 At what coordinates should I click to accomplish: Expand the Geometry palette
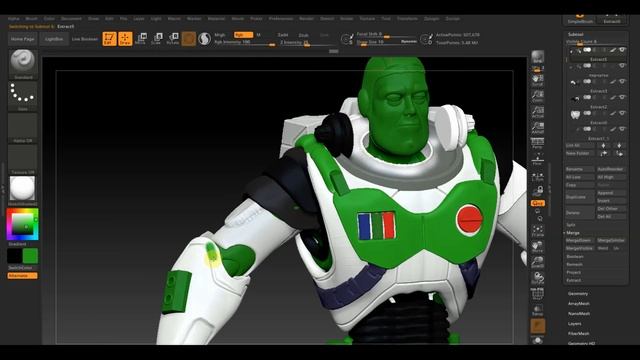(x=578, y=294)
